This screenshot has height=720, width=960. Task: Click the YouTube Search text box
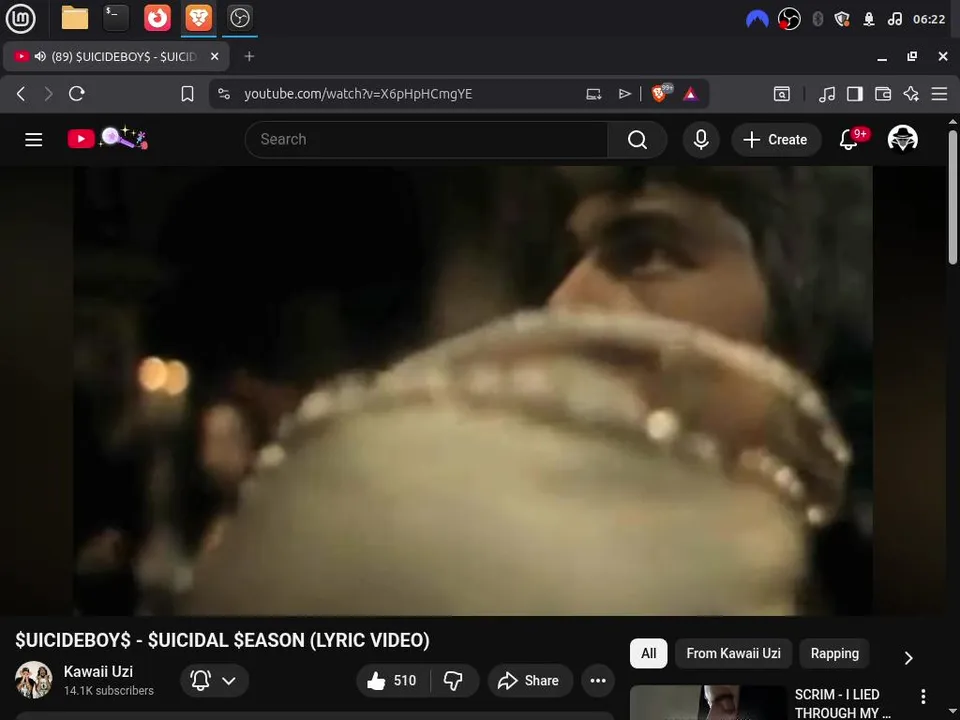tap(427, 140)
